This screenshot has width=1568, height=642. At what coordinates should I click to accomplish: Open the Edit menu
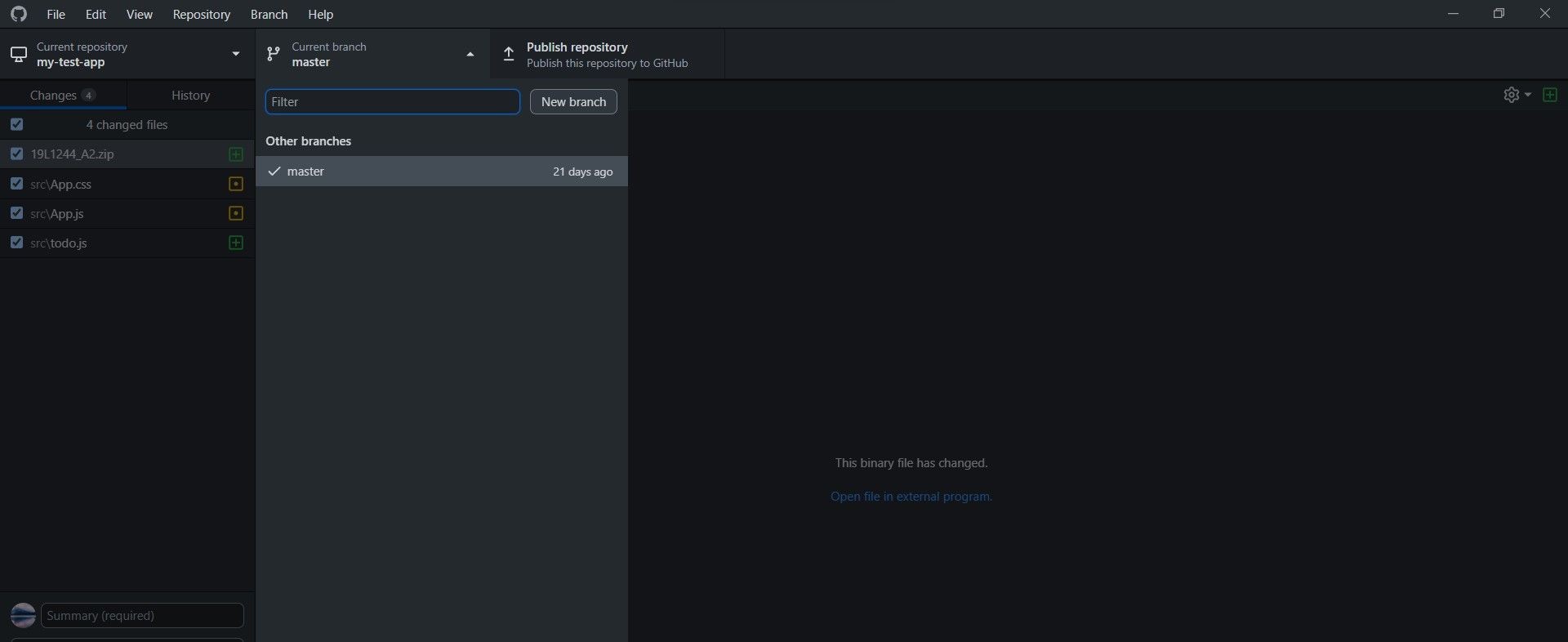point(96,14)
